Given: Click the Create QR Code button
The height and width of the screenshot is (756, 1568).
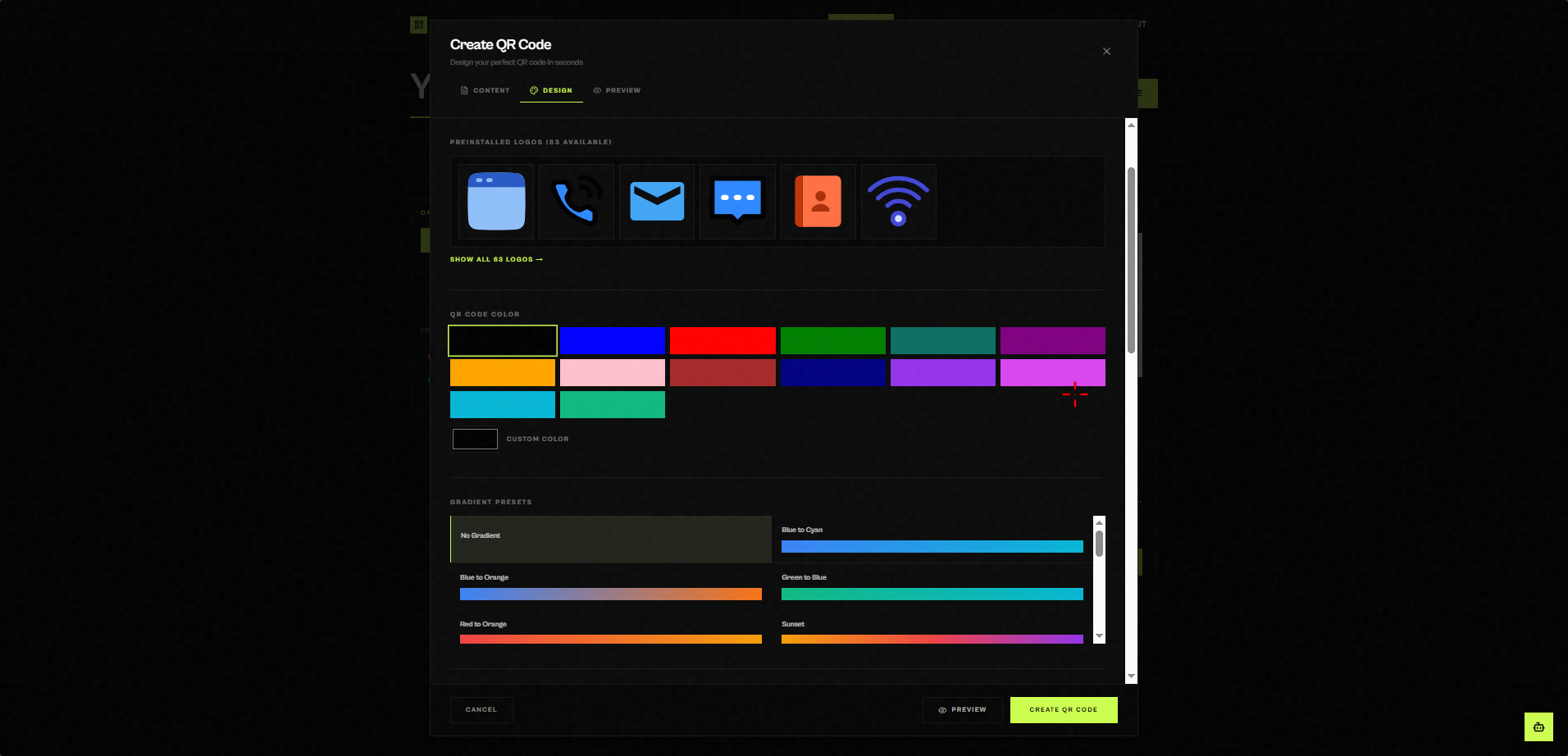Looking at the screenshot, I should click(1063, 709).
